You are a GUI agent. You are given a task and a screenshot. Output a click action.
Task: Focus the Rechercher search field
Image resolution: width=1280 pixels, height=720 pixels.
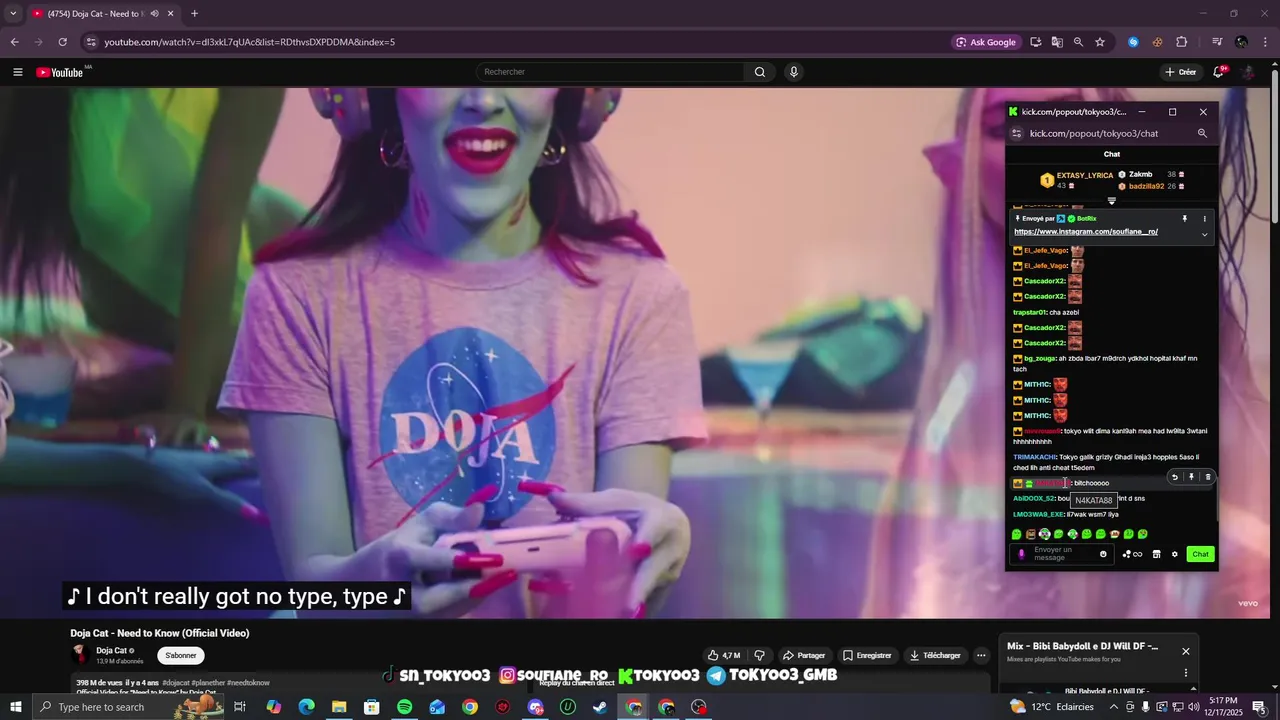coord(610,72)
